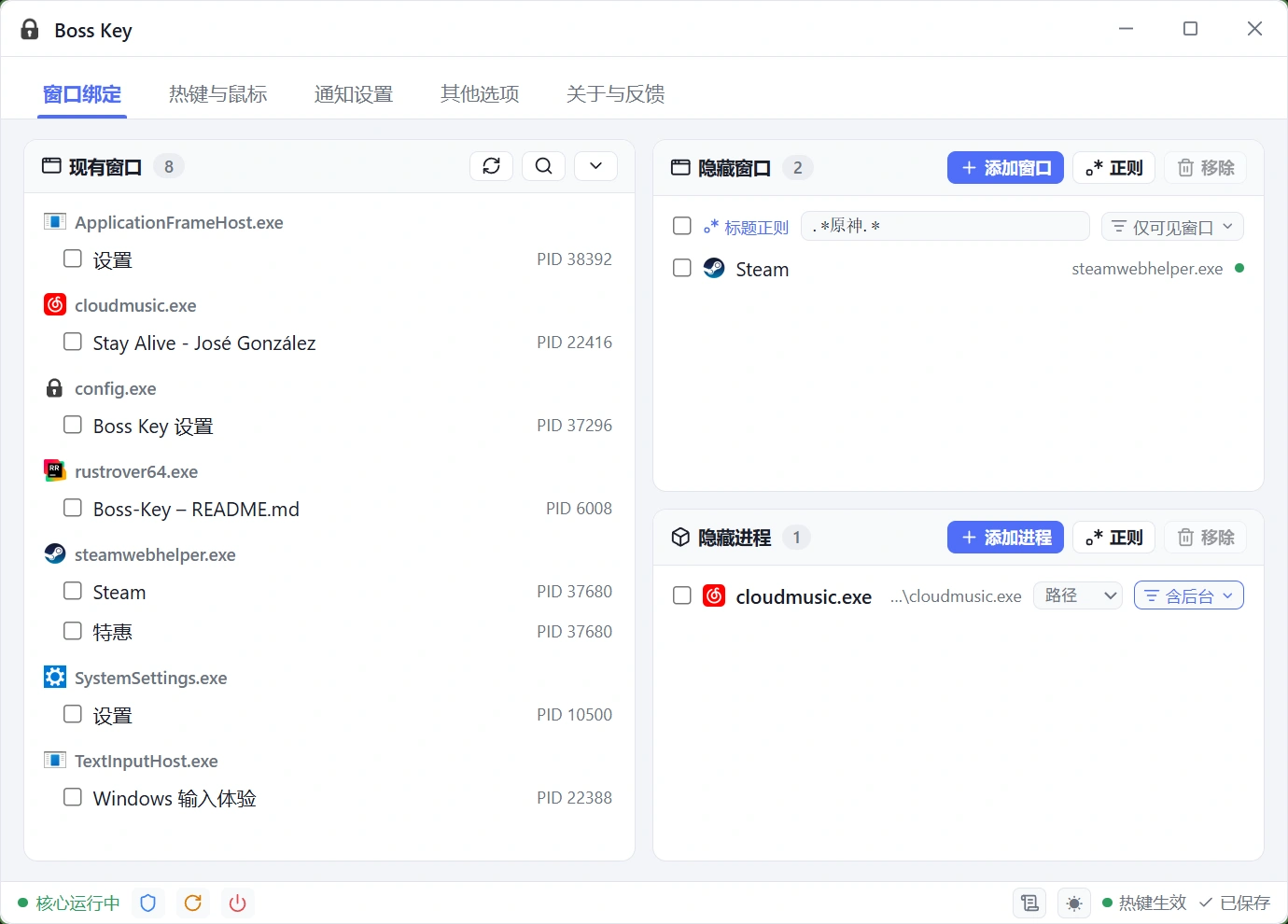Open the 仅可见窗口 filter dropdown
This screenshot has width=1288, height=924.
click(1173, 227)
